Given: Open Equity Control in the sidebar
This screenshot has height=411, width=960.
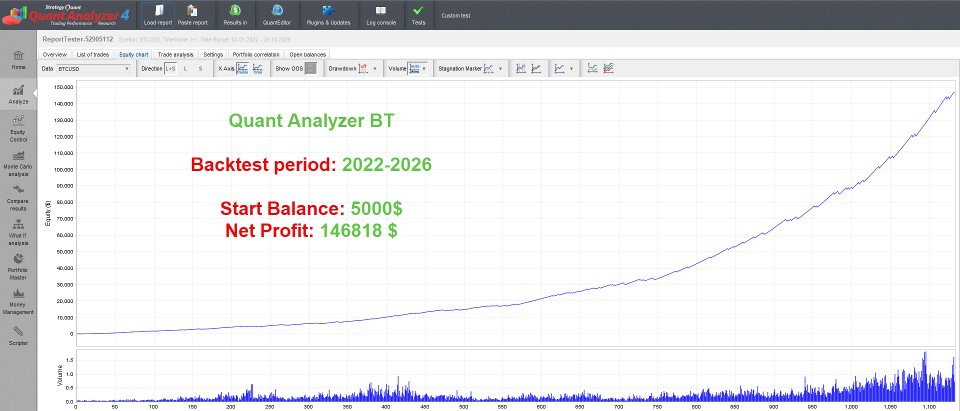Looking at the screenshot, I should point(18,129).
